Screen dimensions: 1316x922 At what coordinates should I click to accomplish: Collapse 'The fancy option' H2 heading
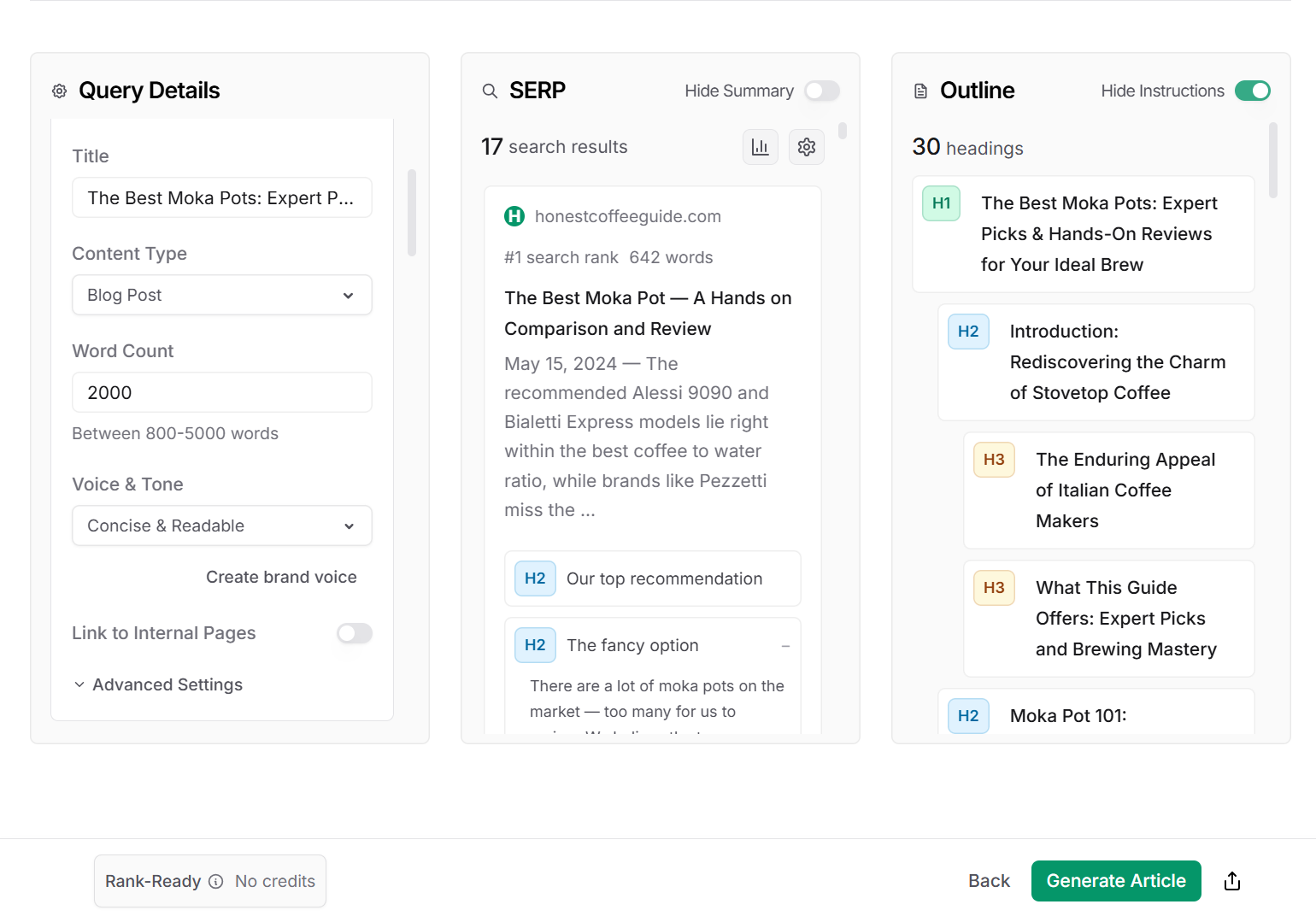785,646
